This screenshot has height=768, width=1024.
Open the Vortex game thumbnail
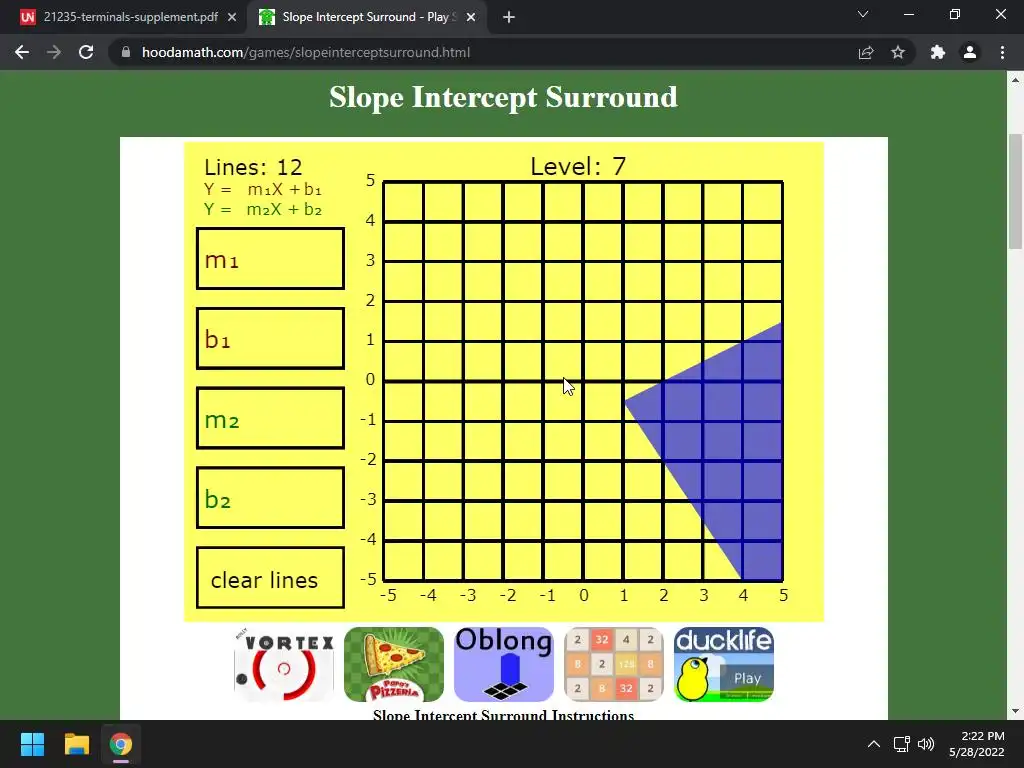point(284,665)
